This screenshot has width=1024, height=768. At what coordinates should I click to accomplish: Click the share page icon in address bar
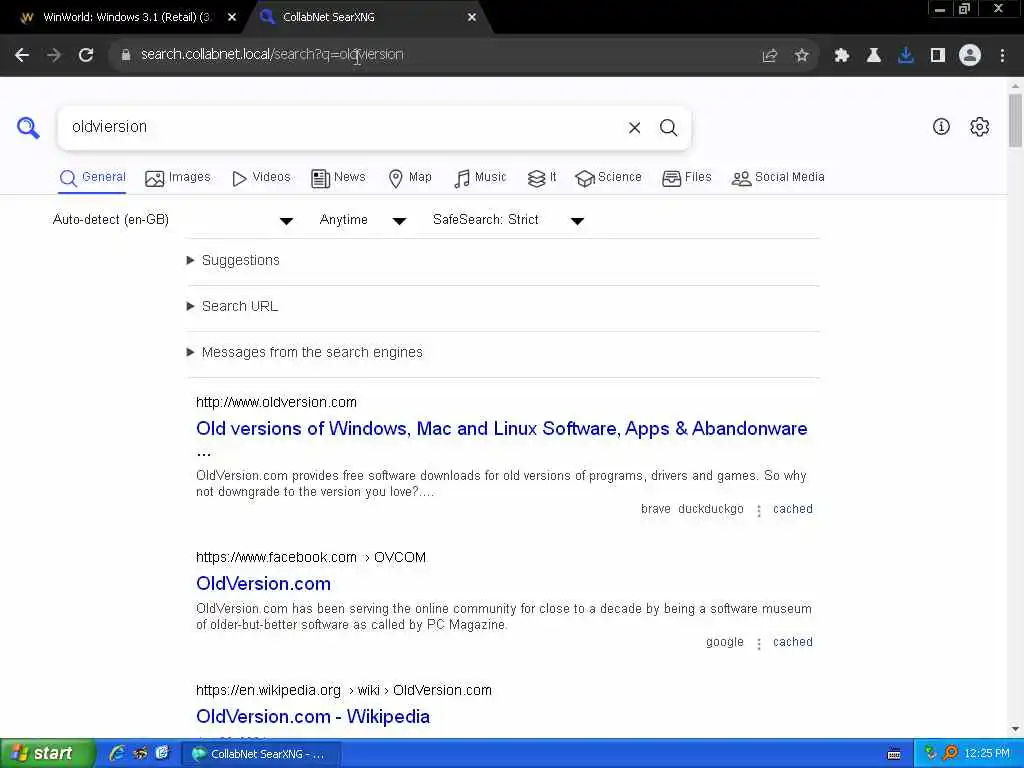(770, 56)
